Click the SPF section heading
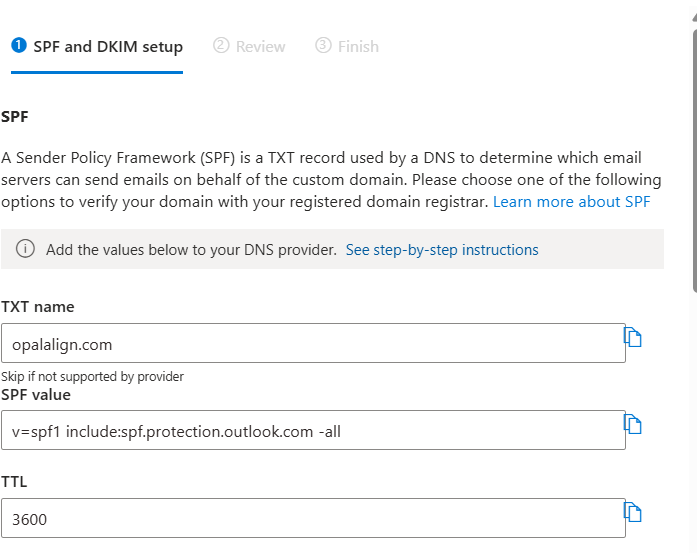The image size is (697, 553). [x=15, y=117]
